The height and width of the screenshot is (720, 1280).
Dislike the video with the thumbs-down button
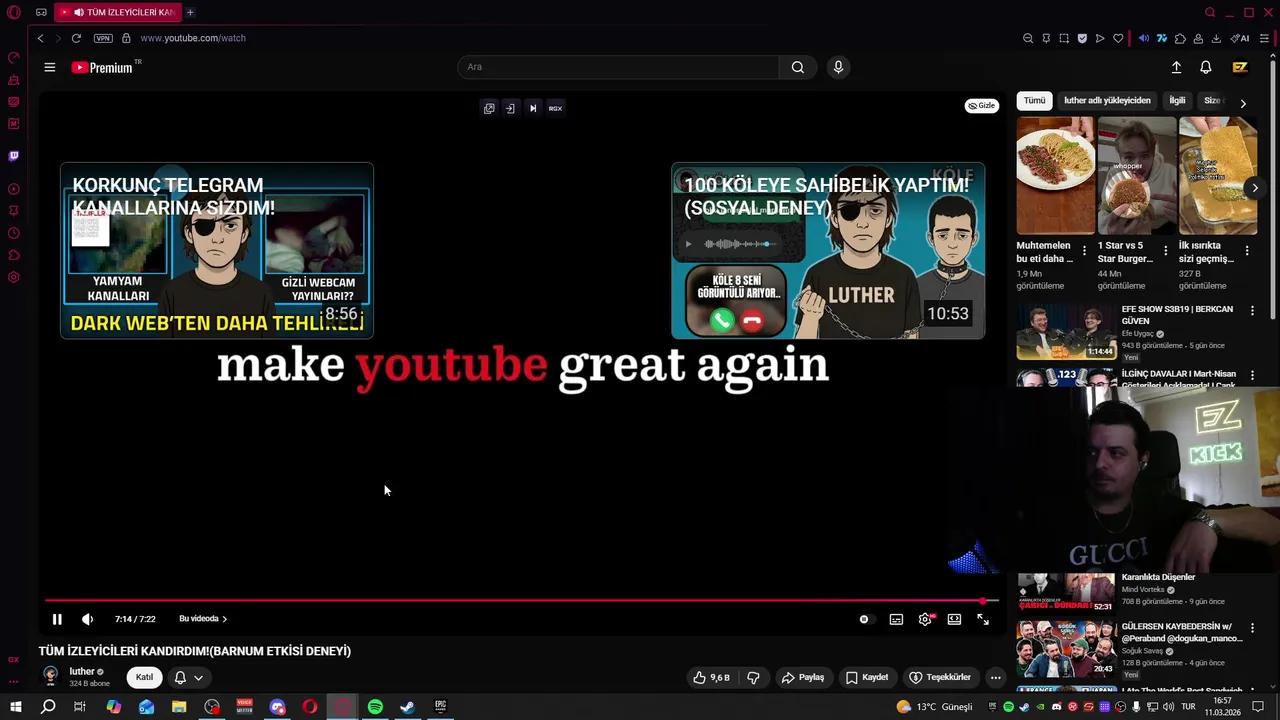point(753,677)
